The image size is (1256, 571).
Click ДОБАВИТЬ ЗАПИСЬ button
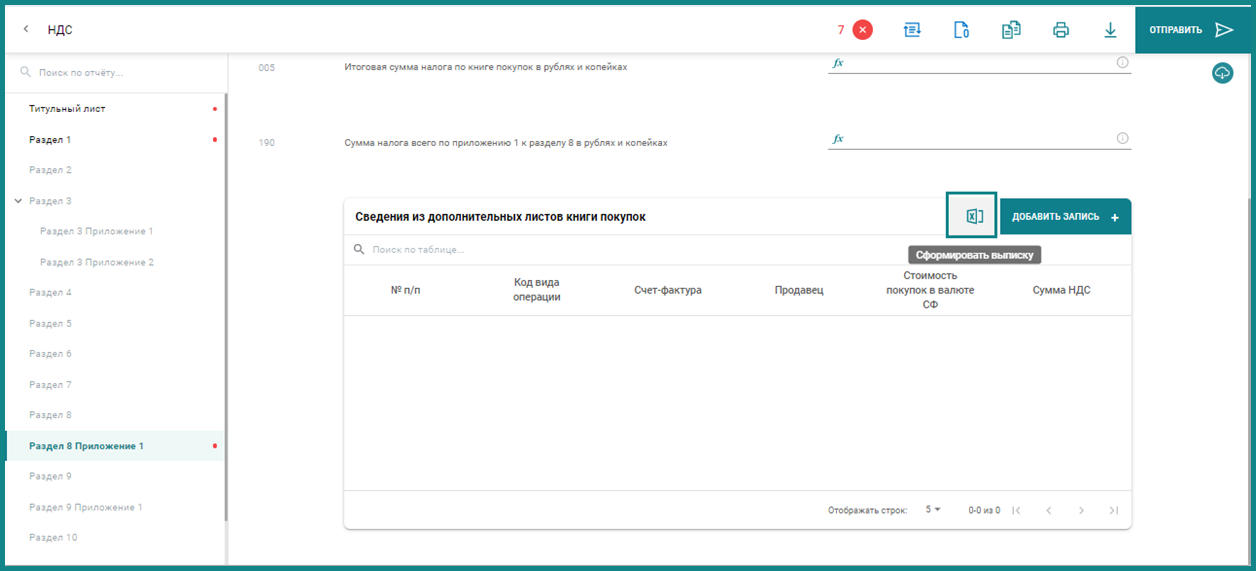point(1065,216)
